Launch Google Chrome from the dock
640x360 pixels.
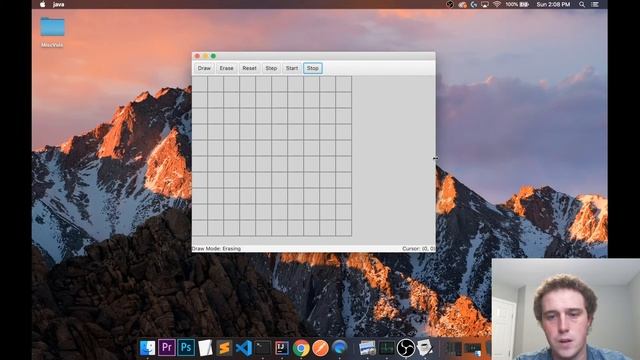pos(301,348)
